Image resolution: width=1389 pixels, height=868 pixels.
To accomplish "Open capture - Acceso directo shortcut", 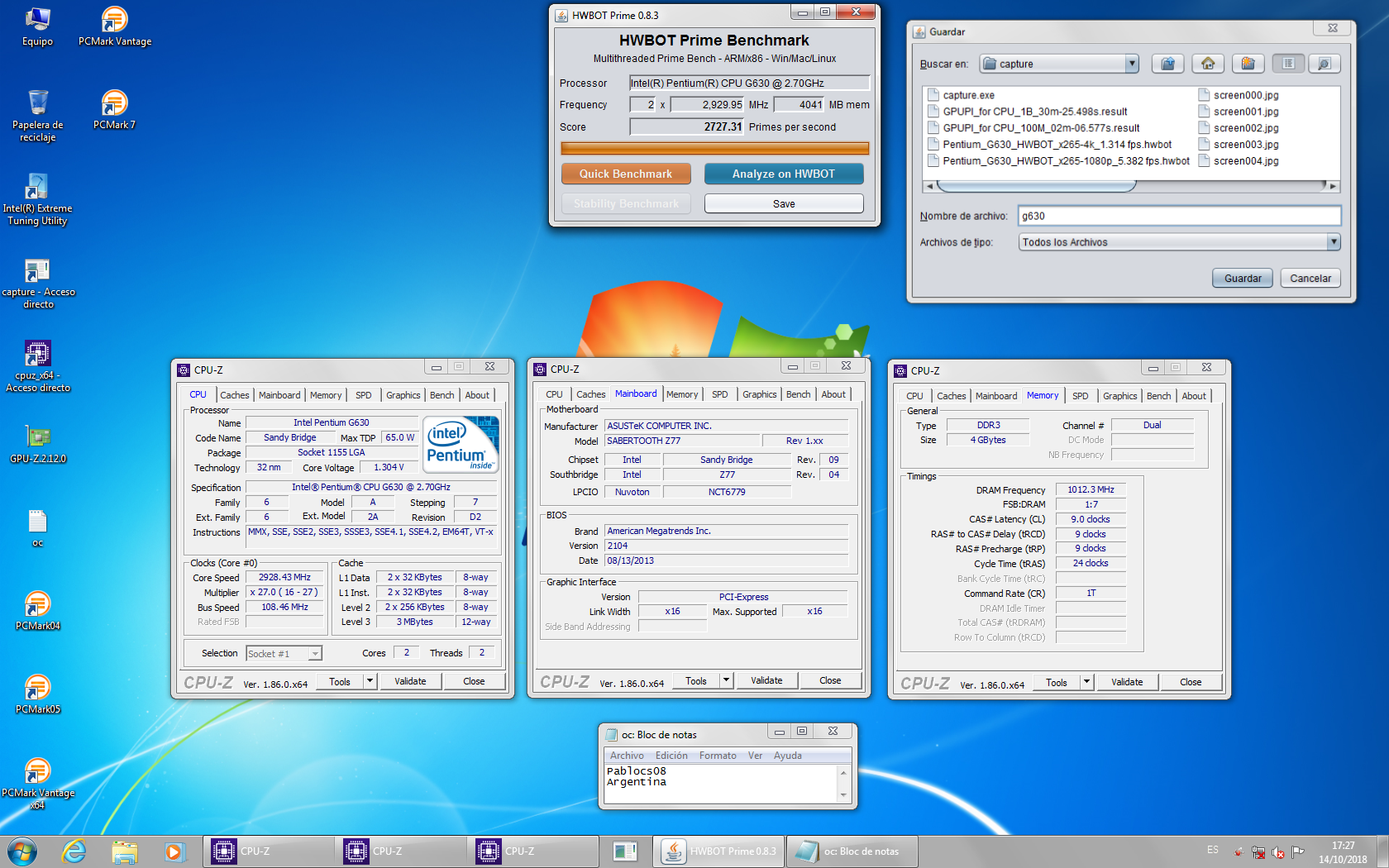I will coord(38,283).
